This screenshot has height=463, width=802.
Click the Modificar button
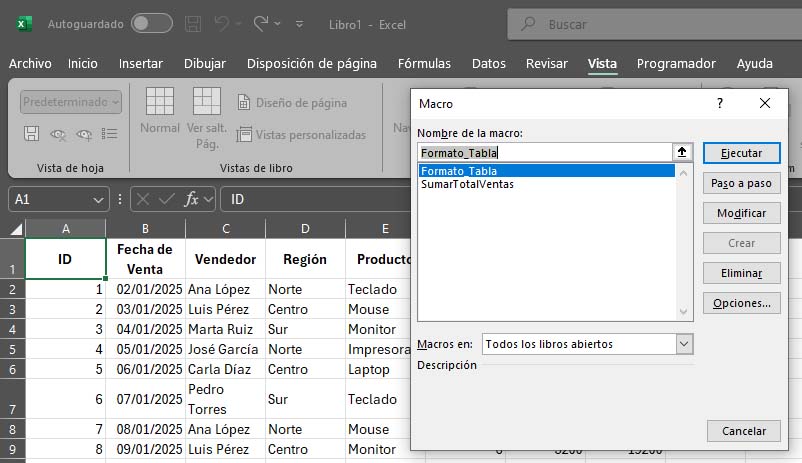(741, 213)
